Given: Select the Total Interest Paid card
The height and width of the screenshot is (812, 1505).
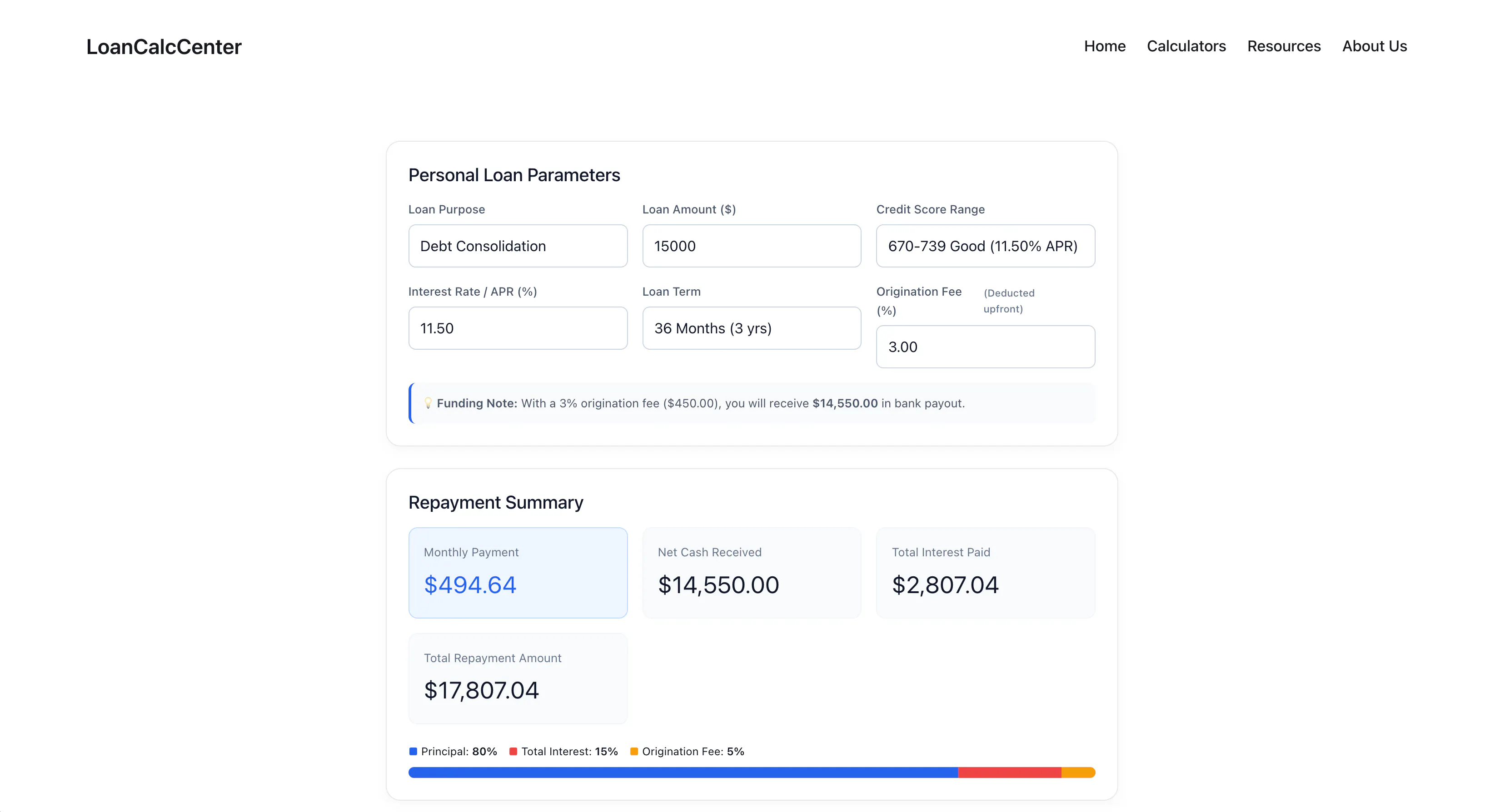Looking at the screenshot, I should coord(985,573).
